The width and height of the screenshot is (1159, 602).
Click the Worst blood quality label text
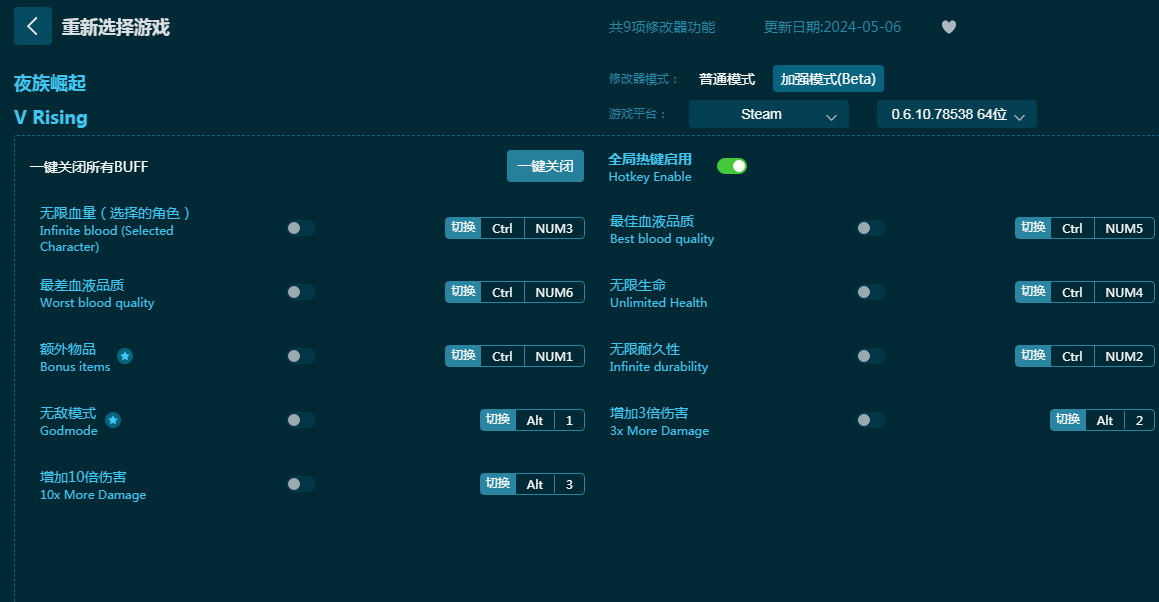click(98, 302)
